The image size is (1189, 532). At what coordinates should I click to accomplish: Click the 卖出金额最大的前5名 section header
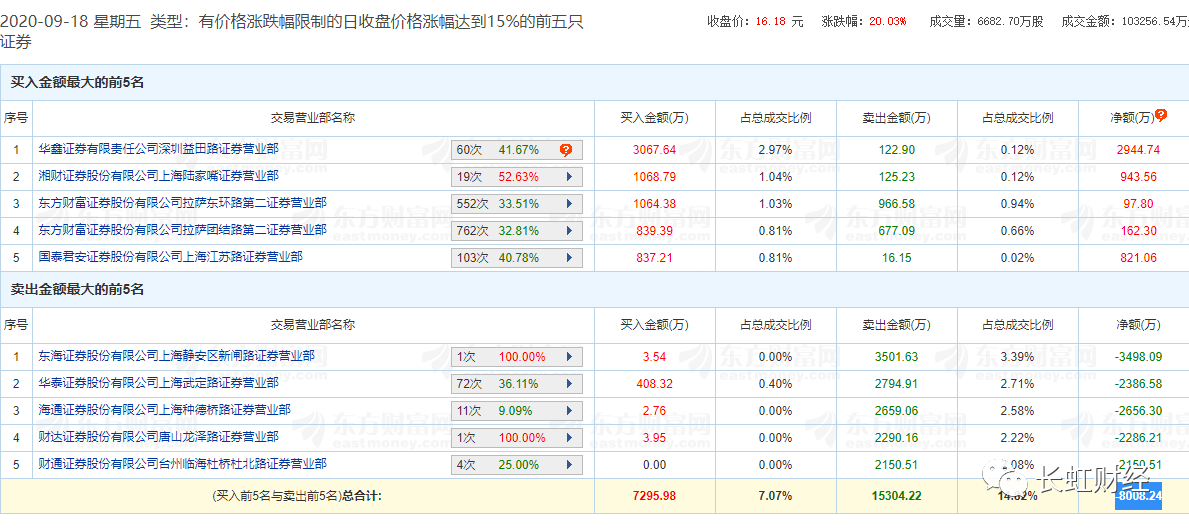point(77,289)
